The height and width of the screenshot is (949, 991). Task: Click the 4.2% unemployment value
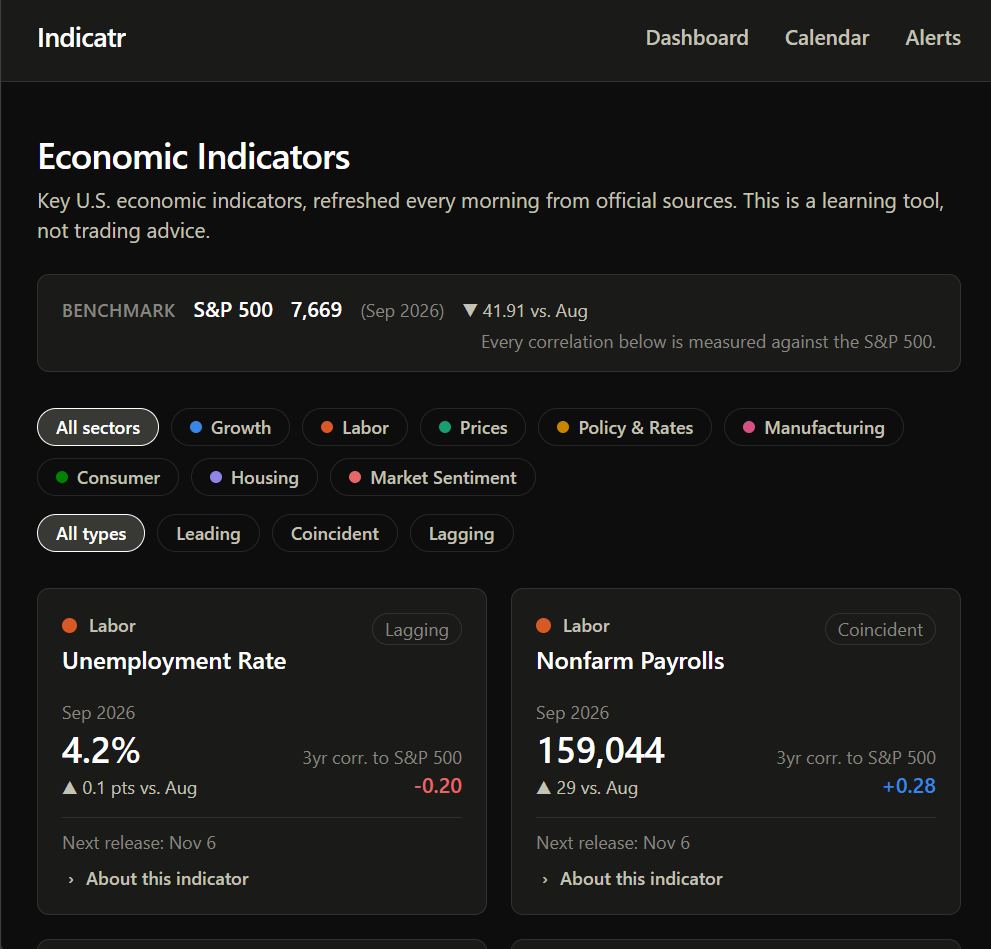pos(101,751)
